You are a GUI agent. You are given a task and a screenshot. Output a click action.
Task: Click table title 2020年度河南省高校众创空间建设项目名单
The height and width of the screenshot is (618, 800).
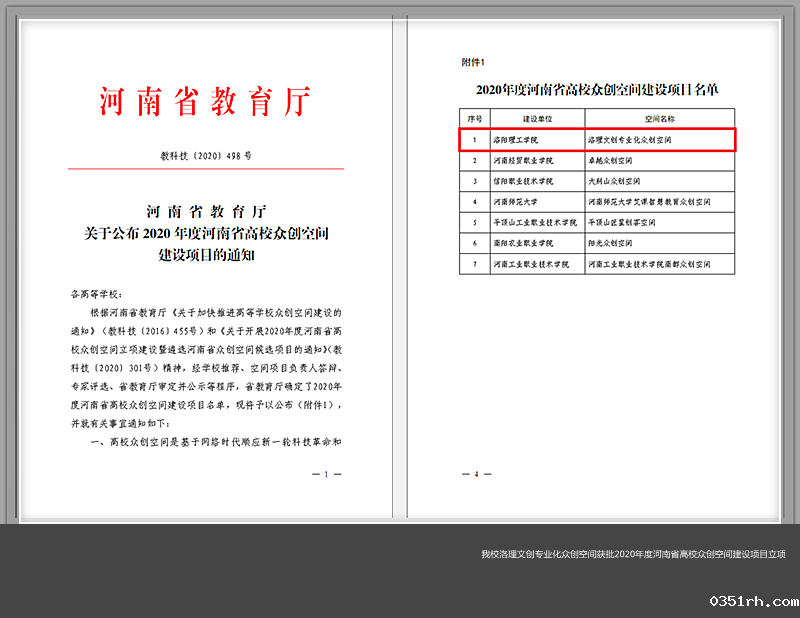tap(597, 90)
